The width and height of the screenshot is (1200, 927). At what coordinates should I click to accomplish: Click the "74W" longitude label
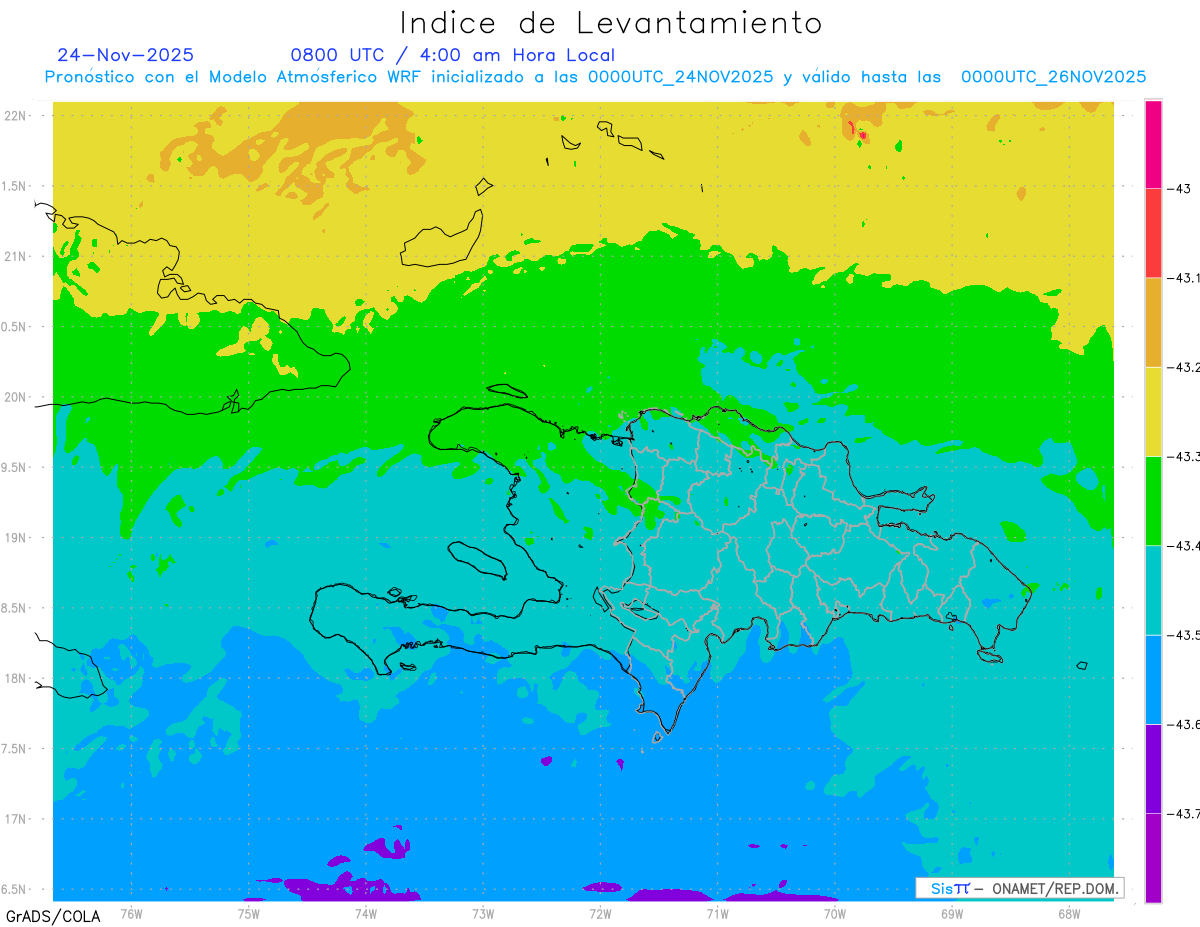(365, 912)
